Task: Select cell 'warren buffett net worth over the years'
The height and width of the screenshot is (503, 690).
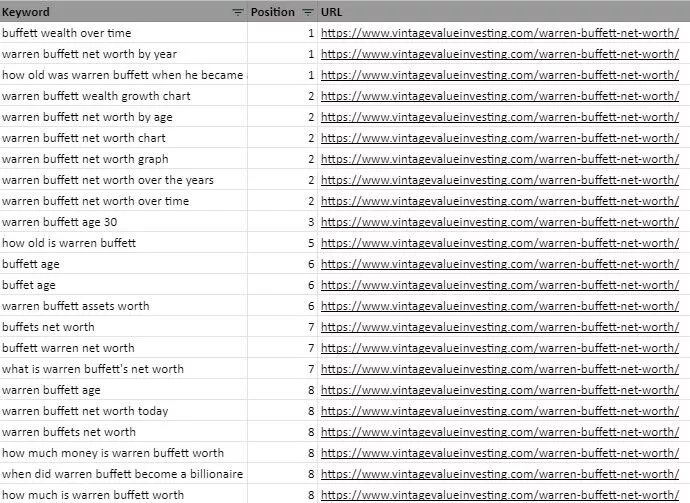Action: click(x=124, y=180)
